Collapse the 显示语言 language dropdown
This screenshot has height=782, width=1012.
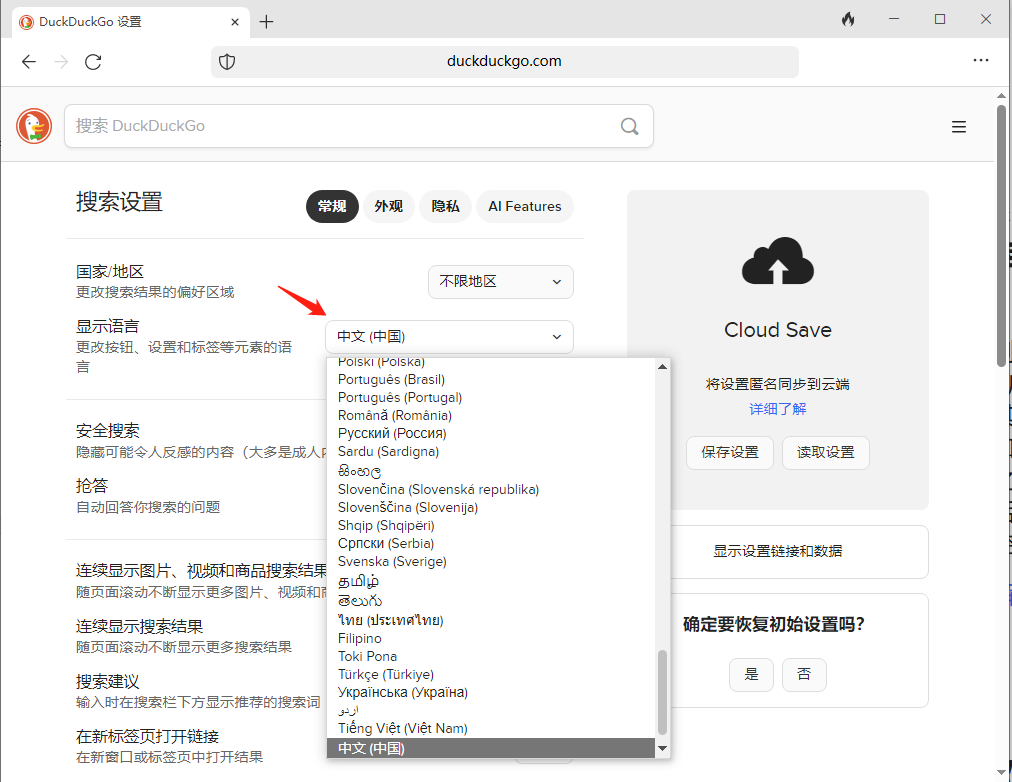point(449,337)
